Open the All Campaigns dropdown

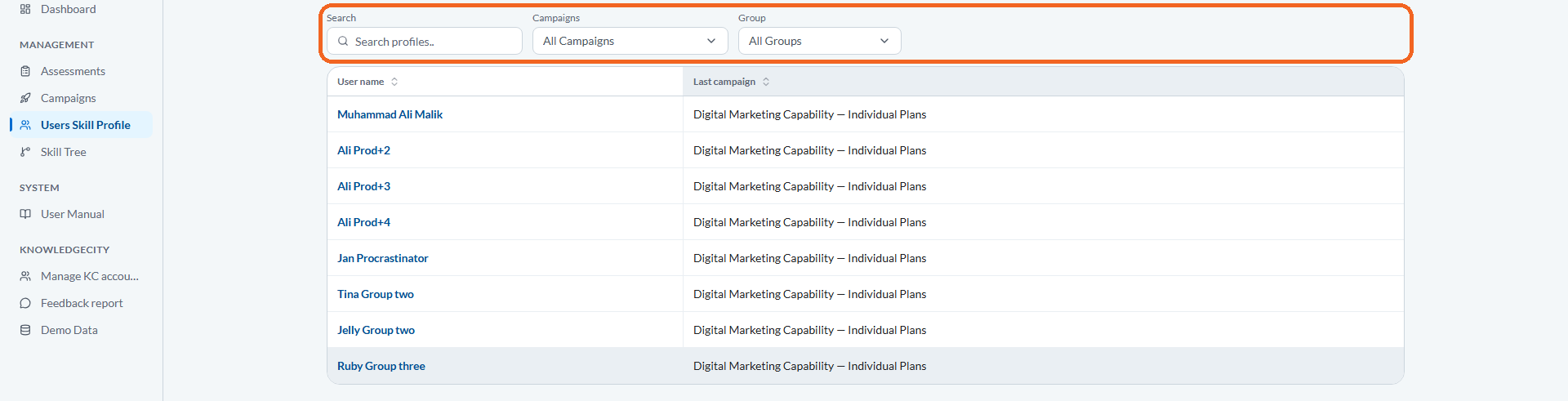click(630, 41)
